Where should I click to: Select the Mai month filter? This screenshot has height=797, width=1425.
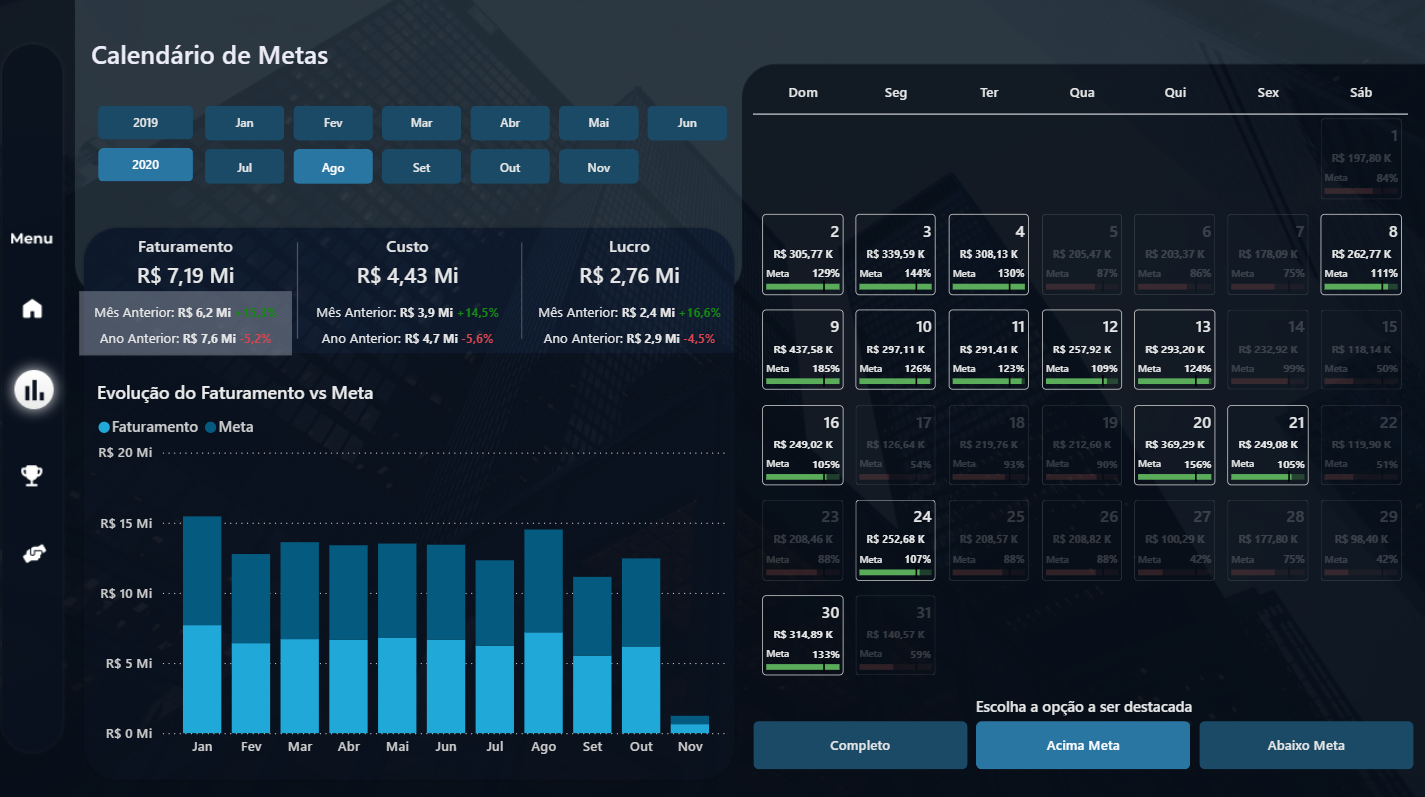pyautogui.click(x=599, y=123)
